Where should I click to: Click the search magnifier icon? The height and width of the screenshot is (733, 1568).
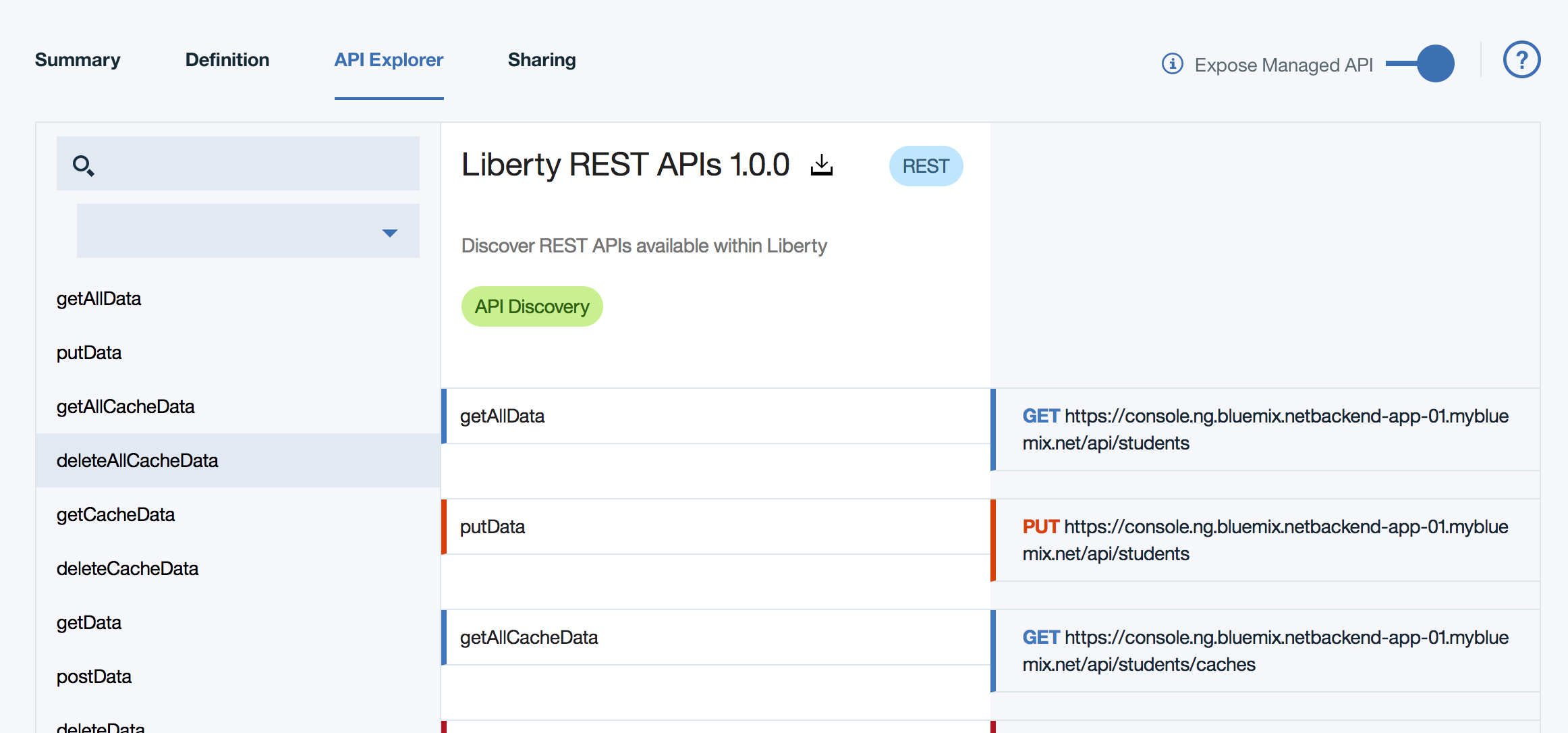(x=84, y=165)
